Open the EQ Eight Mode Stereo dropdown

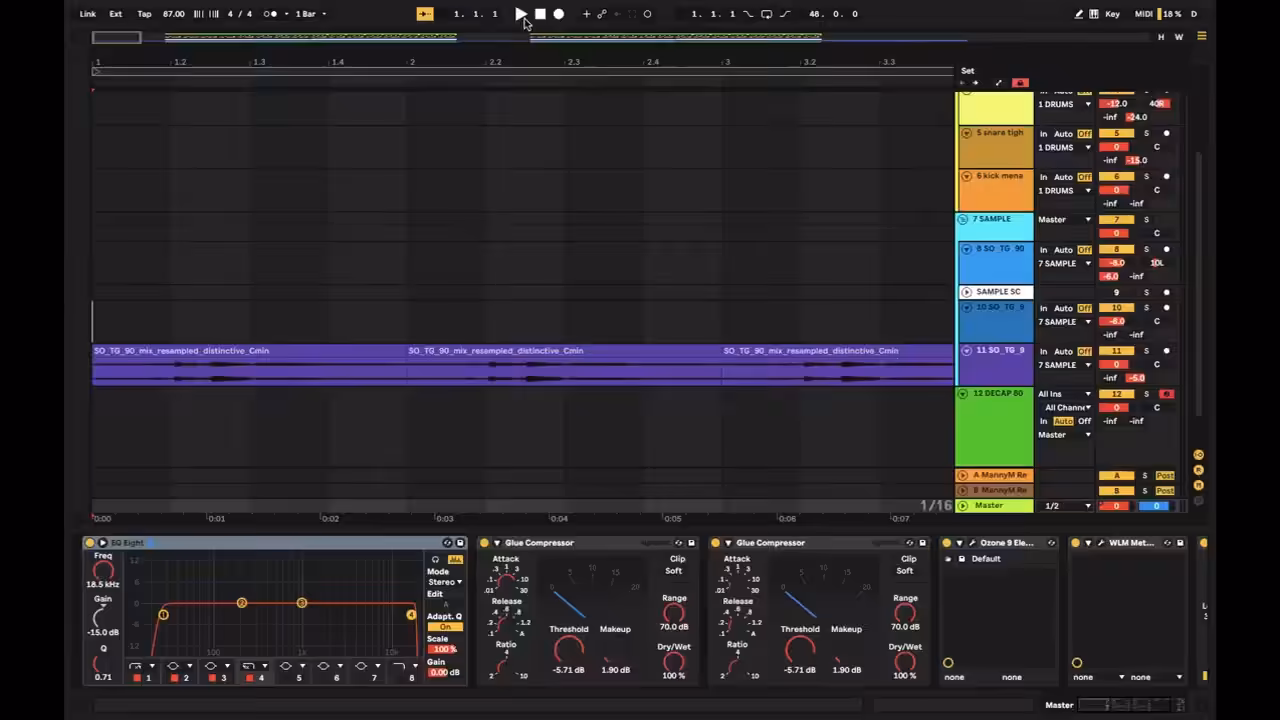(445, 582)
